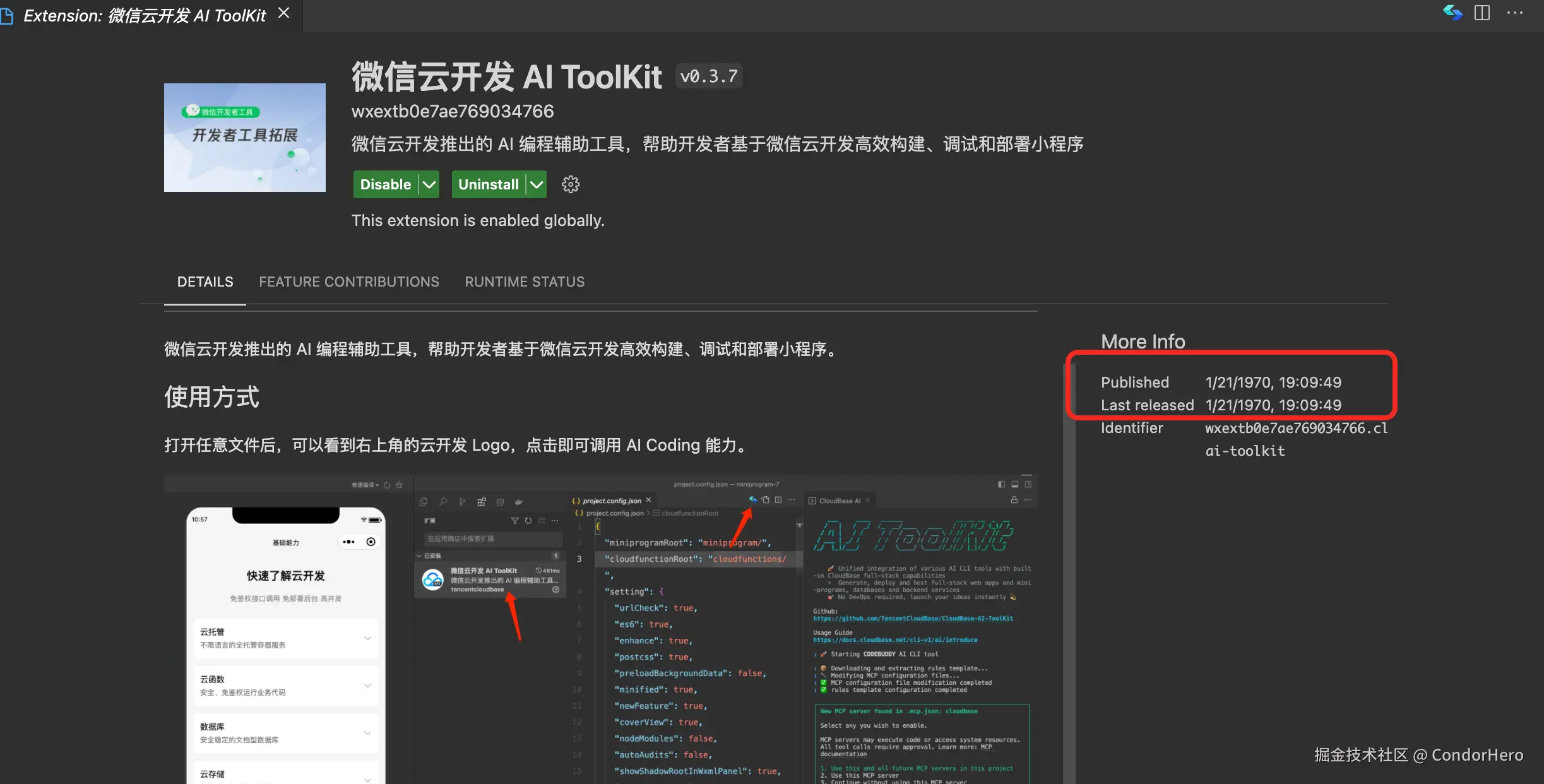The image size is (1544, 784).
Task: Open extension settings via the gear icon
Action: 570,184
